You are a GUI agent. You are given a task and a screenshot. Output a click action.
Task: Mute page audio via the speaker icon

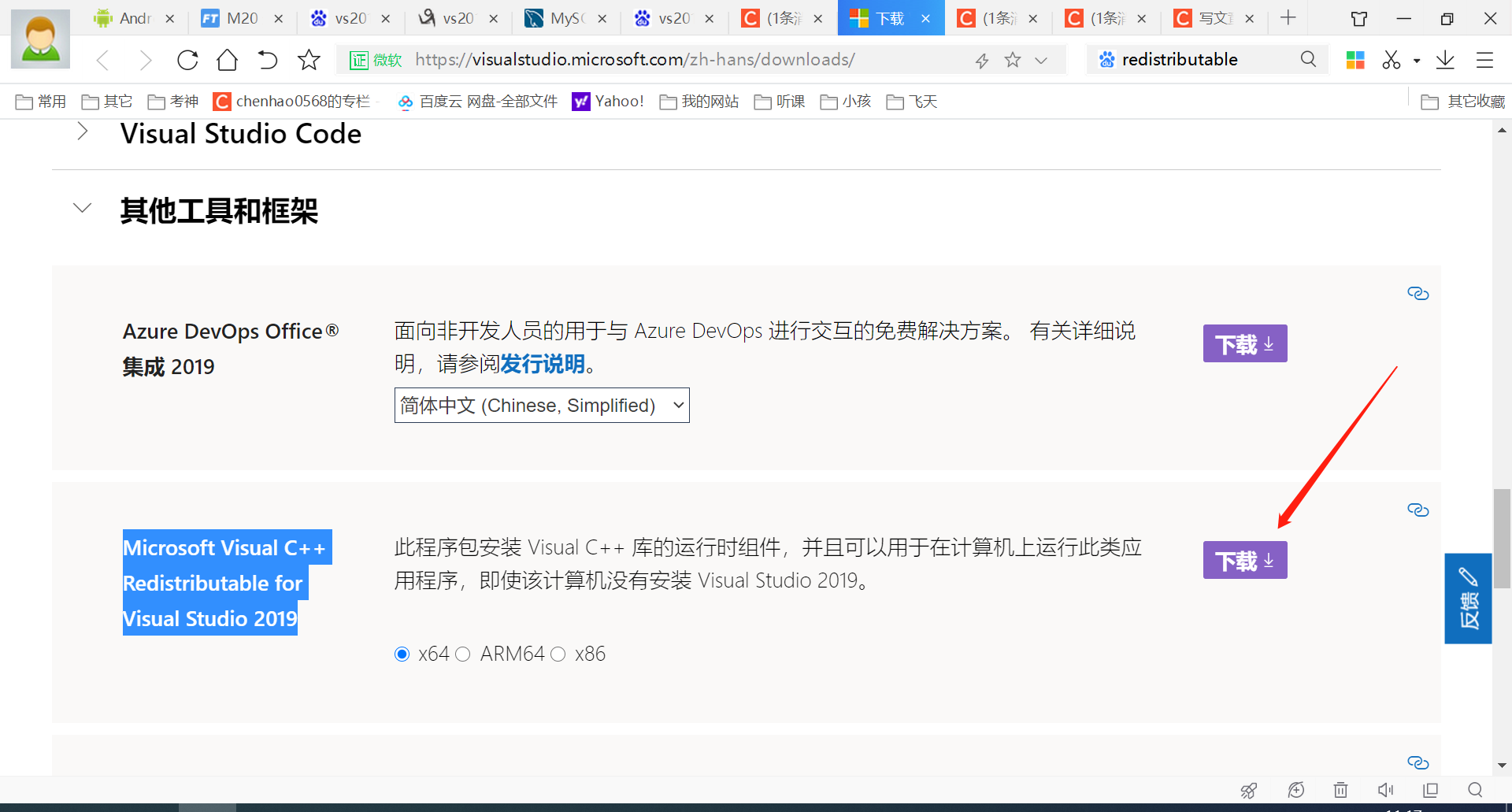tap(1386, 790)
